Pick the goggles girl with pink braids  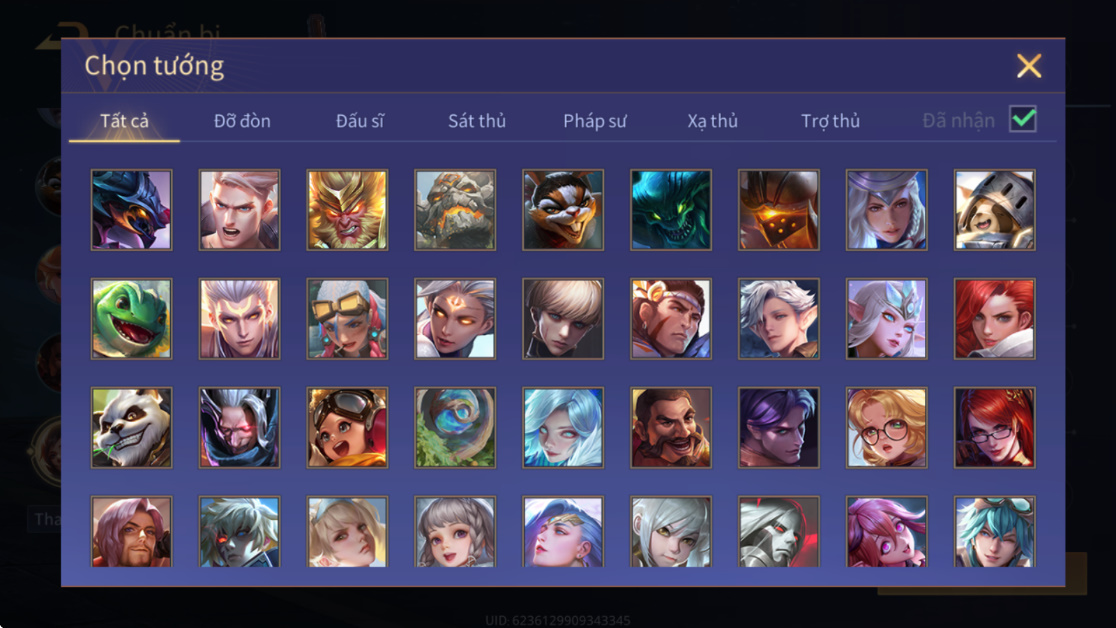pos(347,318)
